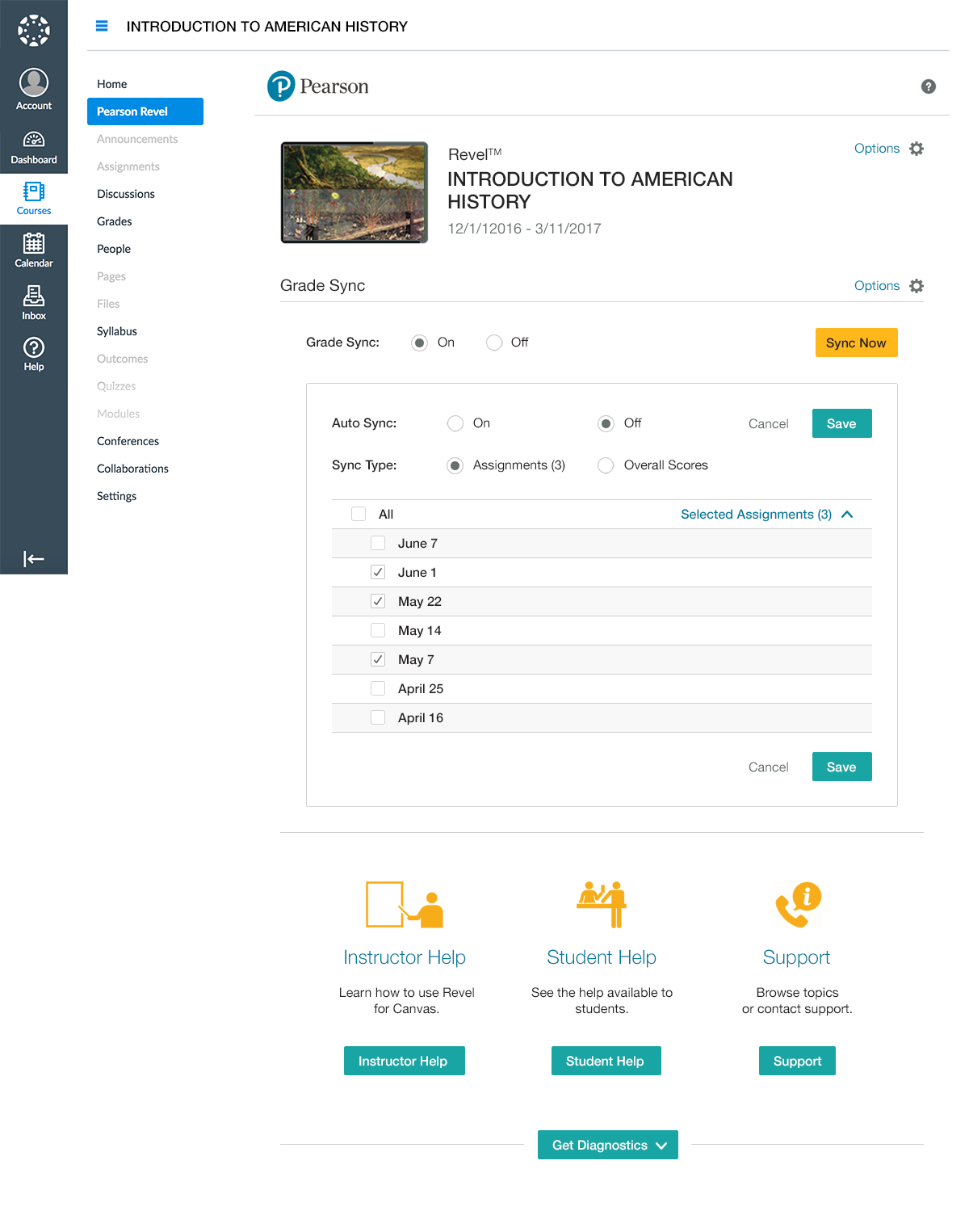969x1232 pixels.
Task: Open Quizzes in course menu
Action: (x=116, y=386)
